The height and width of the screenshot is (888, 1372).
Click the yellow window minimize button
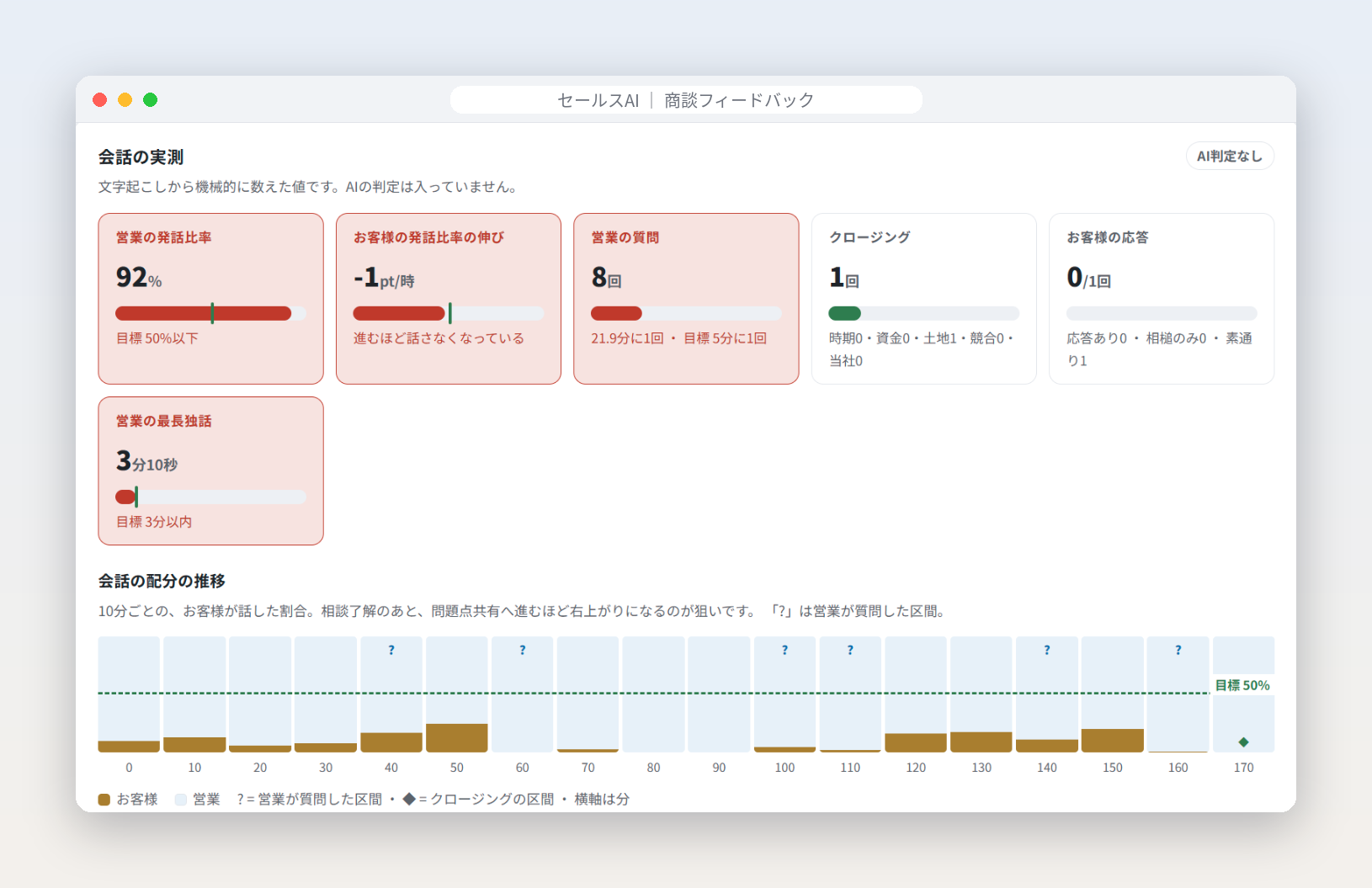125,100
